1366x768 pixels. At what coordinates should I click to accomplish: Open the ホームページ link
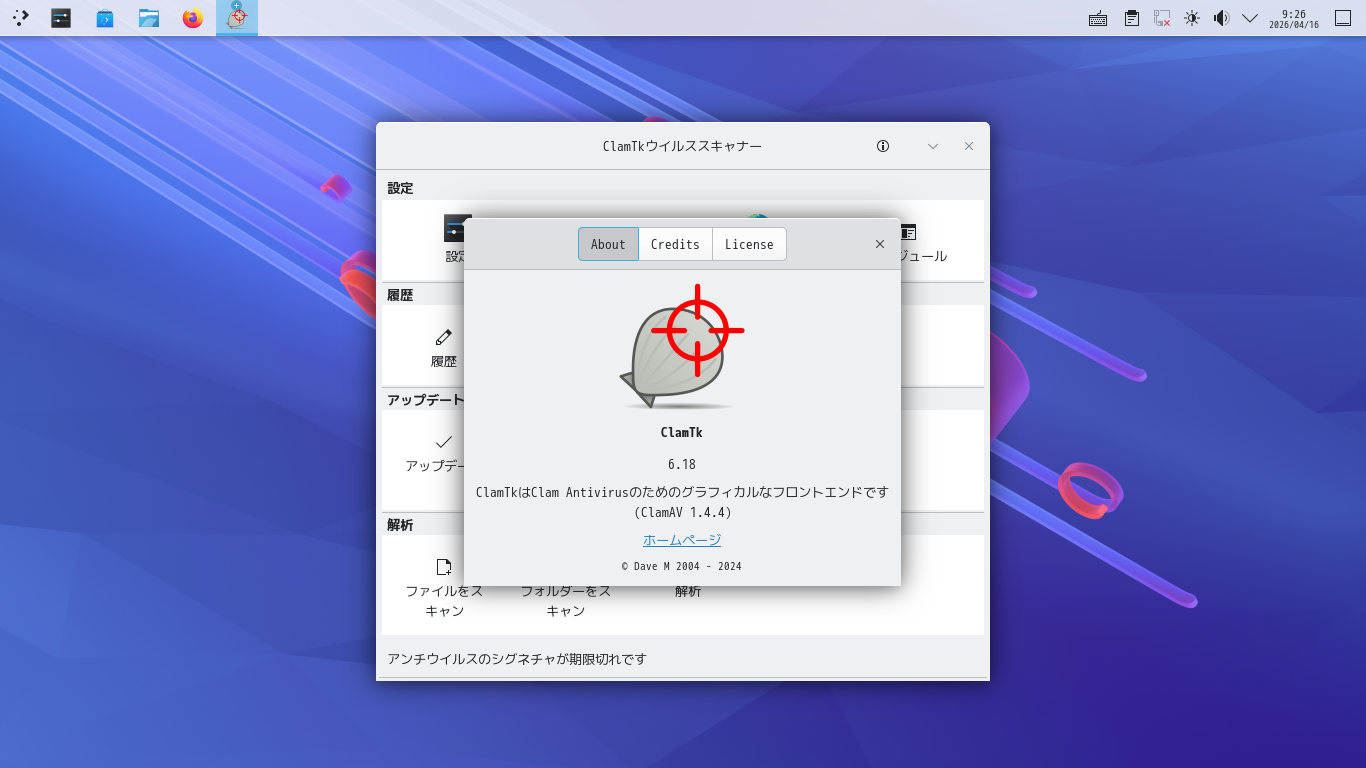pyautogui.click(x=682, y=540)
